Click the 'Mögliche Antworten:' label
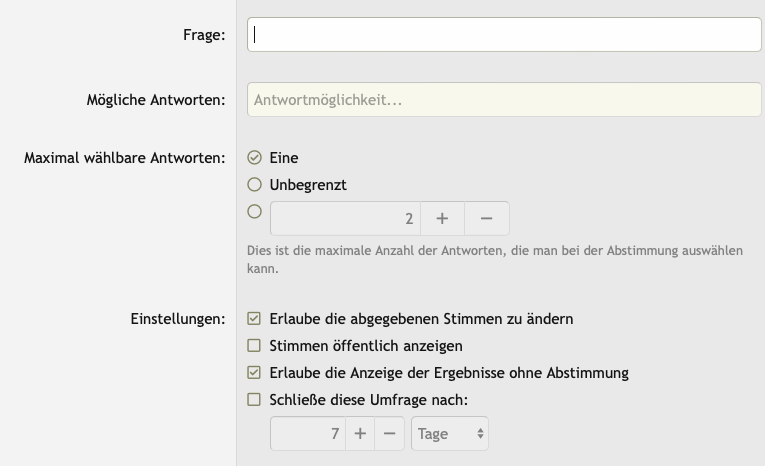765x466 pixels. tap(155, 100)
